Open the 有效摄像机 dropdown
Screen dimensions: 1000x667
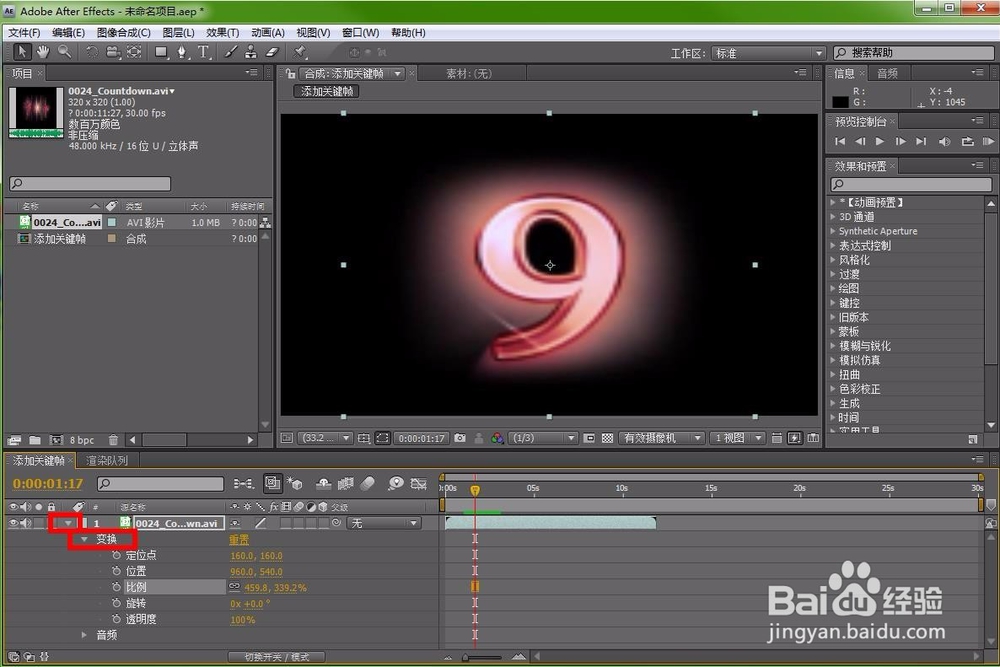click(661, 438)
